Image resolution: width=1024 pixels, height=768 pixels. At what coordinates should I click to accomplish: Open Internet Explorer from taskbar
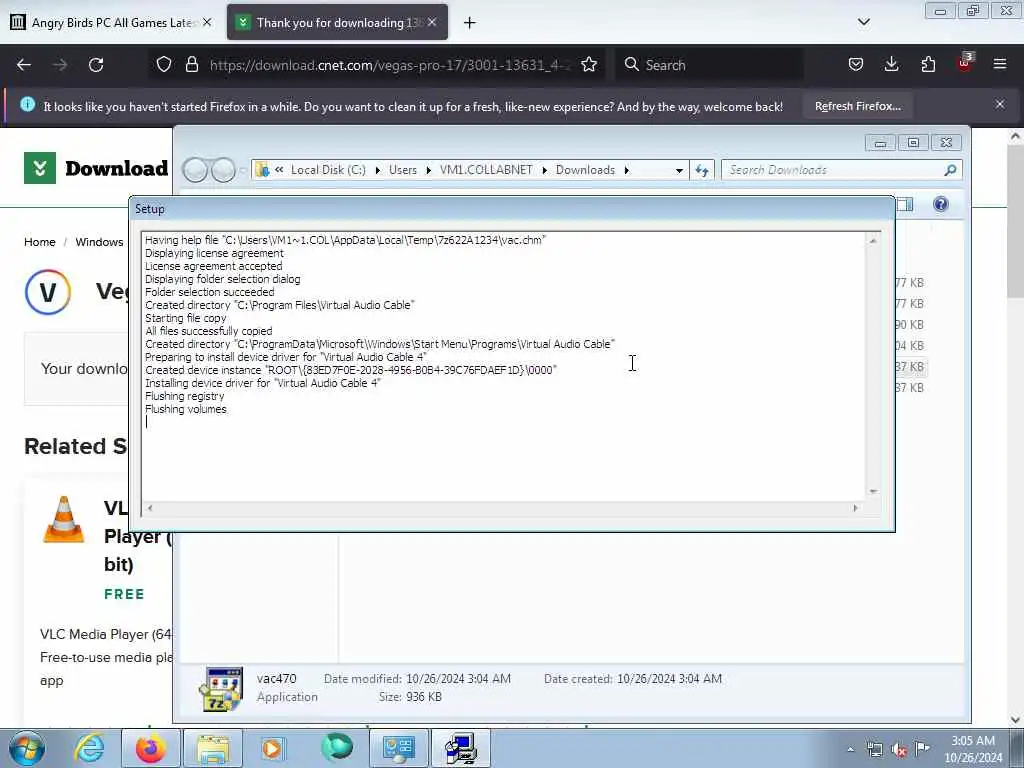click(89, 748)
